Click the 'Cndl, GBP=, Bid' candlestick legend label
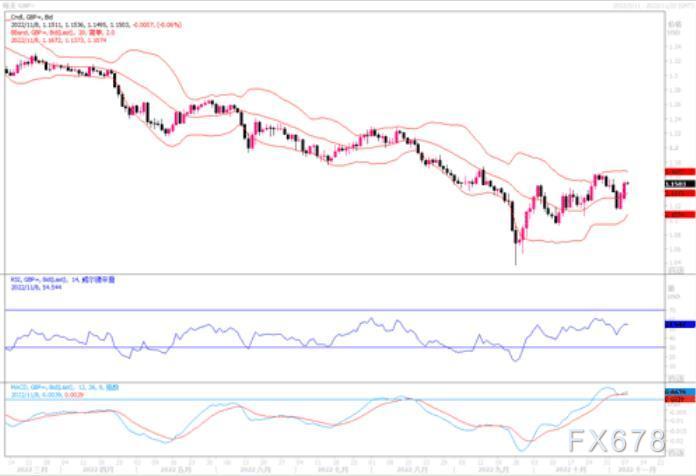Image resolution: width=696 pixels, height=476 pixels. (32, 17)
